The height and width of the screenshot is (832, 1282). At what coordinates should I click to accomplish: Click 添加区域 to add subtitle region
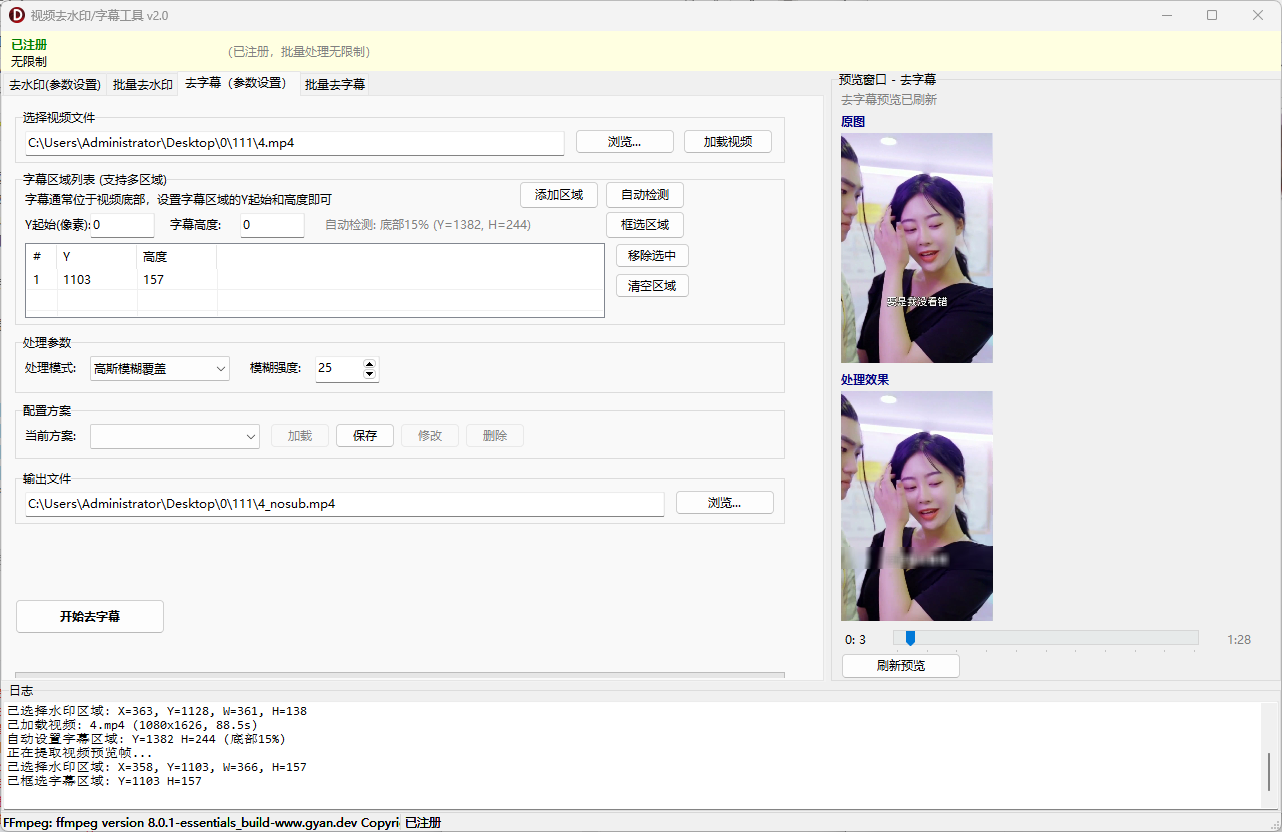(558, 195)
